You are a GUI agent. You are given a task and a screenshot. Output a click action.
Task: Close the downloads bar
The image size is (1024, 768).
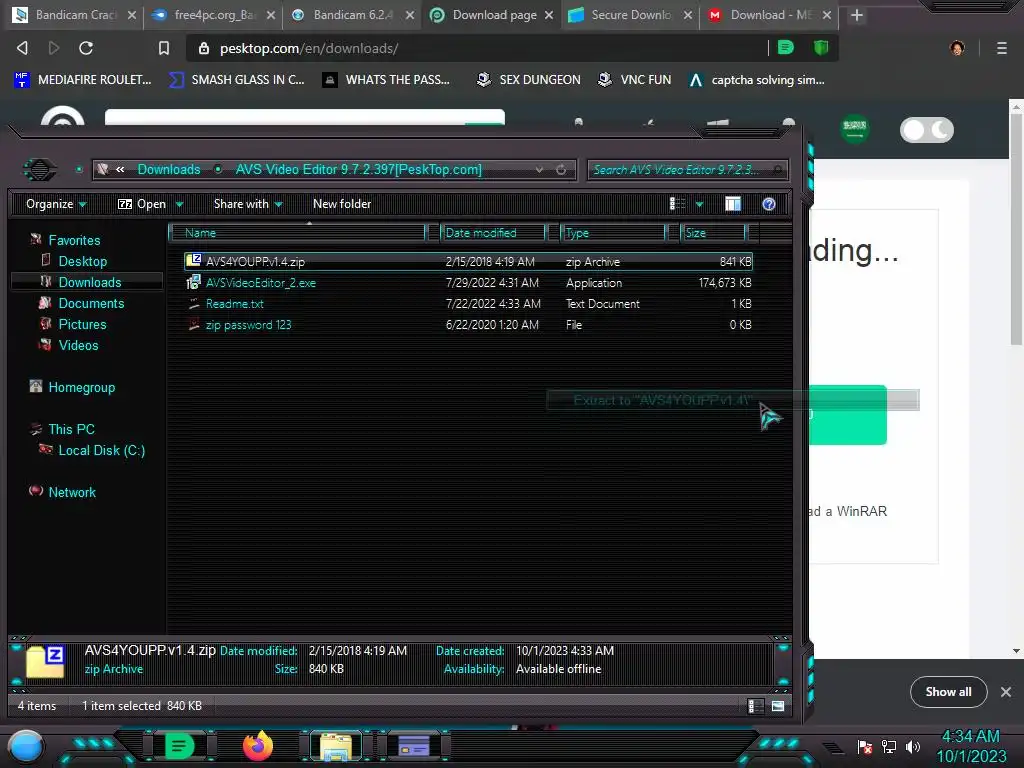tap(1006, 692)
